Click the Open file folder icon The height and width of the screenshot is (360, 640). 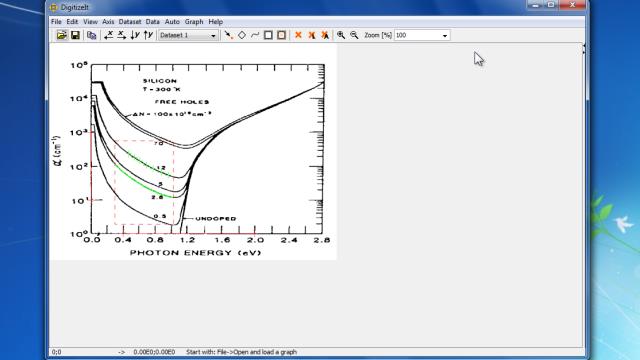pos(62,35)
